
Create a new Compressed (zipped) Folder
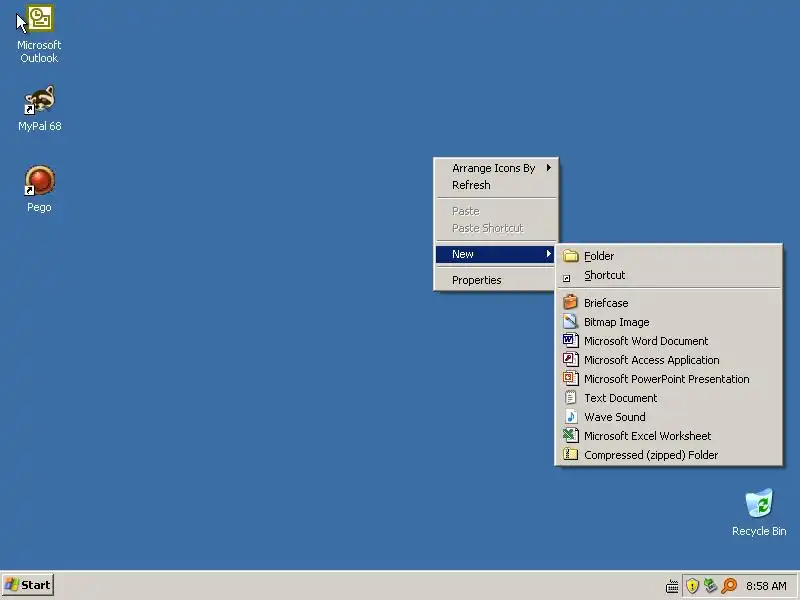(669, 455)
